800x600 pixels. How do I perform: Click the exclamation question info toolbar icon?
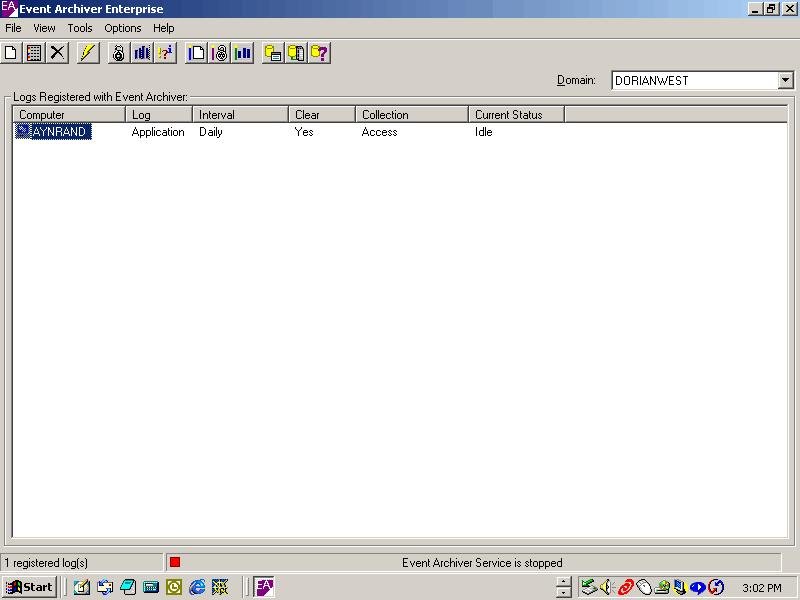tap(165, 53)
